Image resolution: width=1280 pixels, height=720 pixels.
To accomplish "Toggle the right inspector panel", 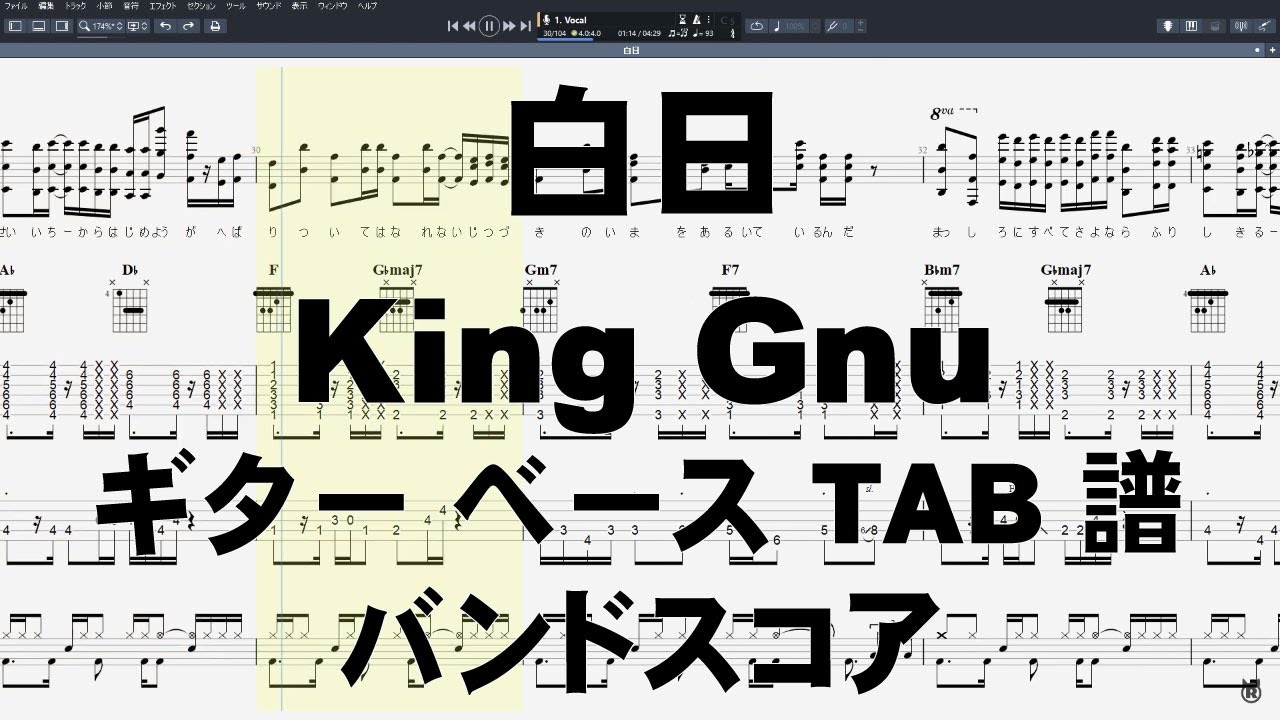I will (61, 26).
